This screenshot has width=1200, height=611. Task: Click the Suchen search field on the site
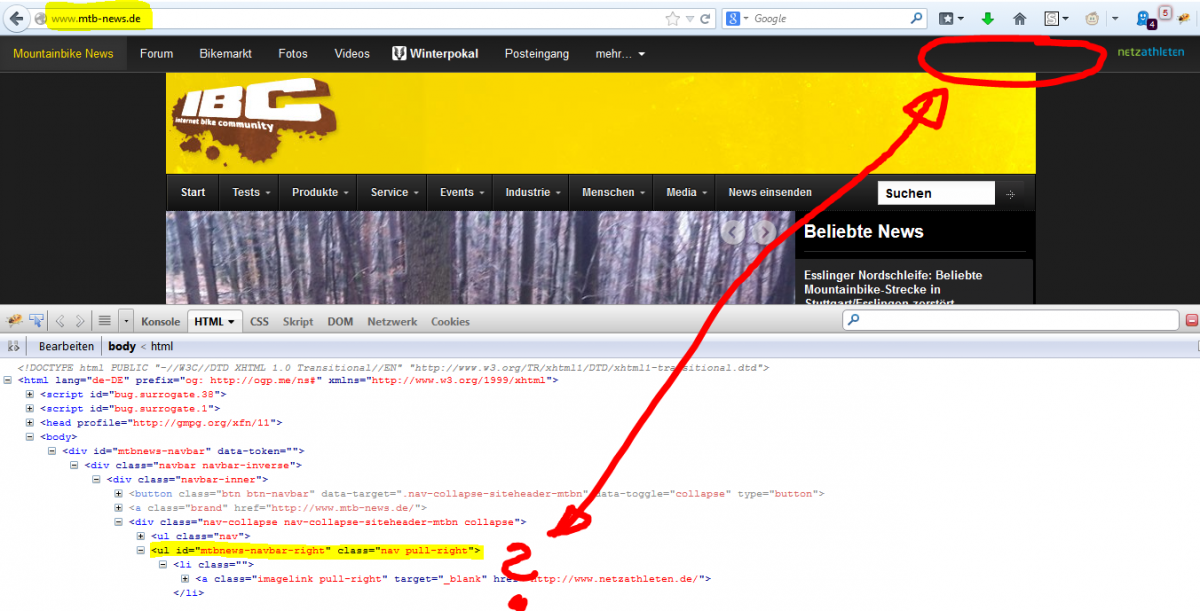tap(936, 193)
